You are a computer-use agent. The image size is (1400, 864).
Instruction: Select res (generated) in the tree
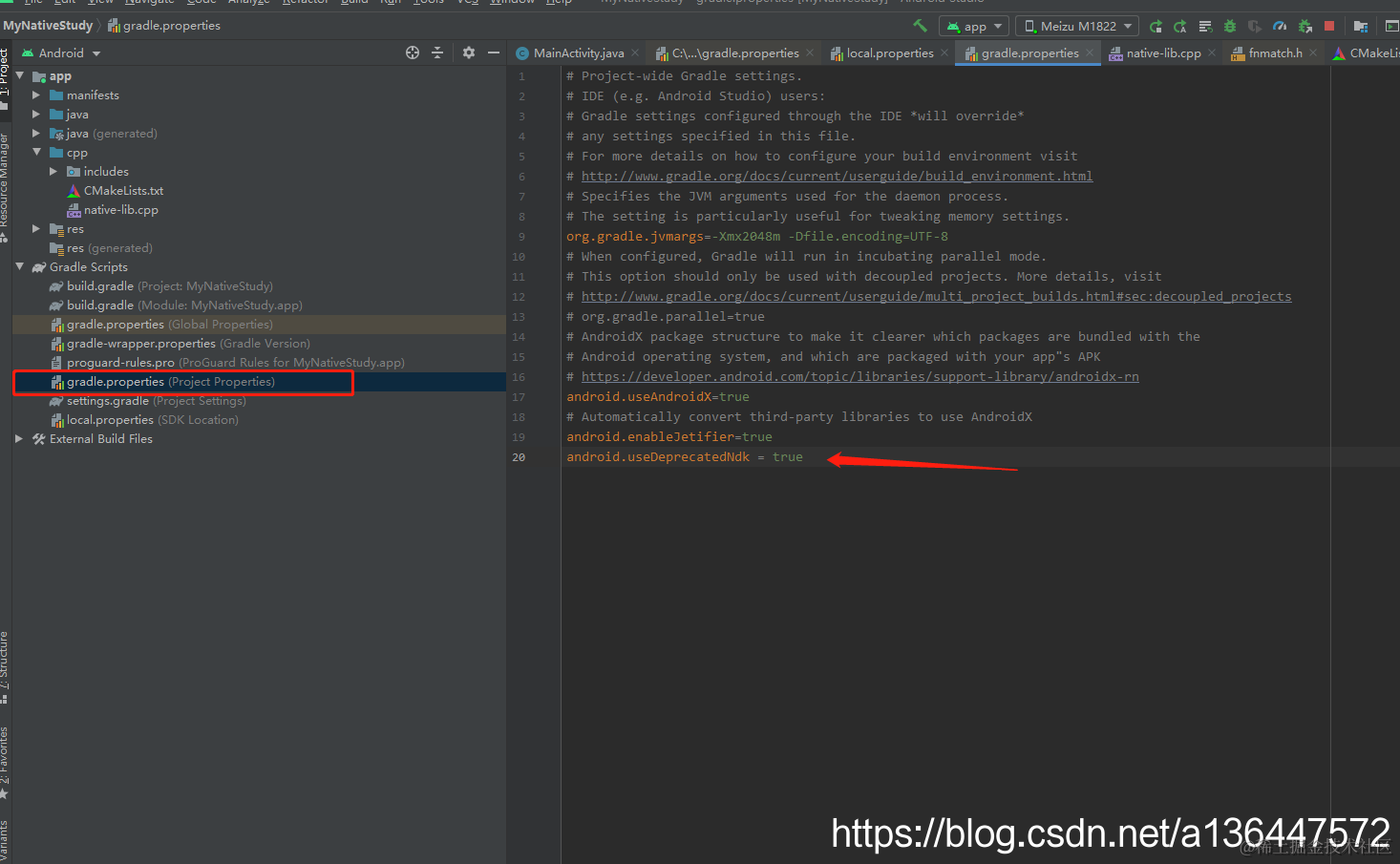[x=101, y=248]
